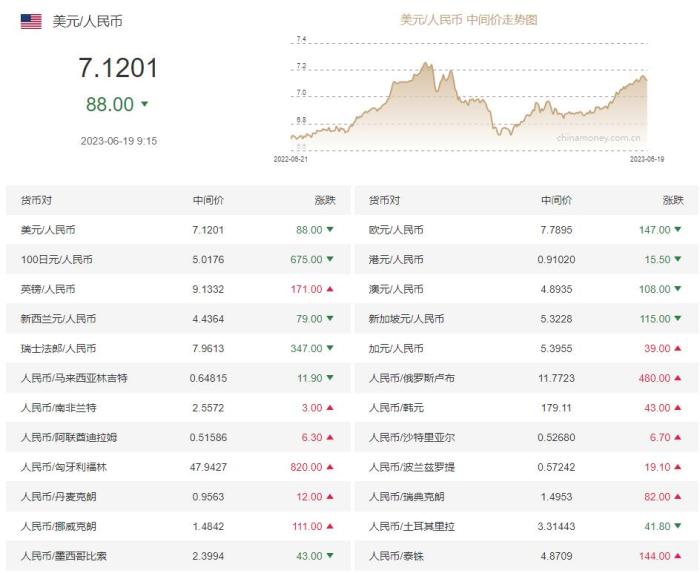Open the 100日元/人民币 currency pair
The height and width of the screenshot is (573, 700).
(x=57, y=259)
